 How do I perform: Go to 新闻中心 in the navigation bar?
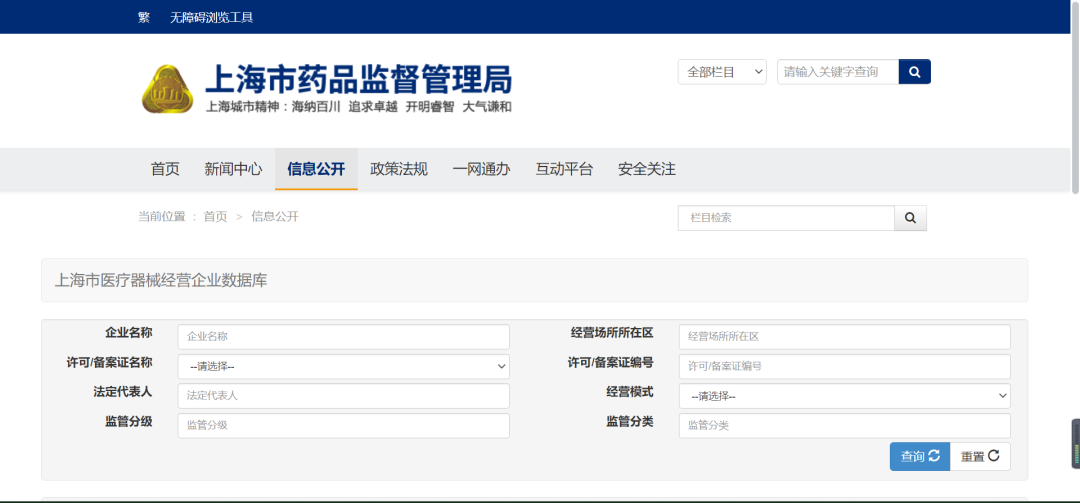[233, 169]
